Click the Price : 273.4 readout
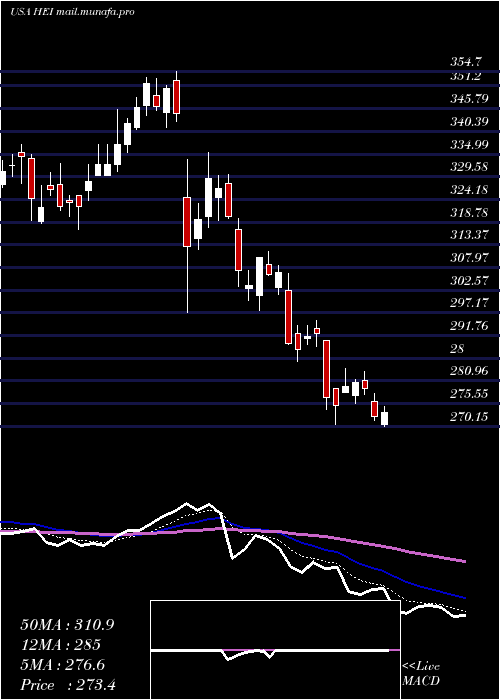Screen dimensions: 500x700 pyautogui.click(x=68, y=685)
